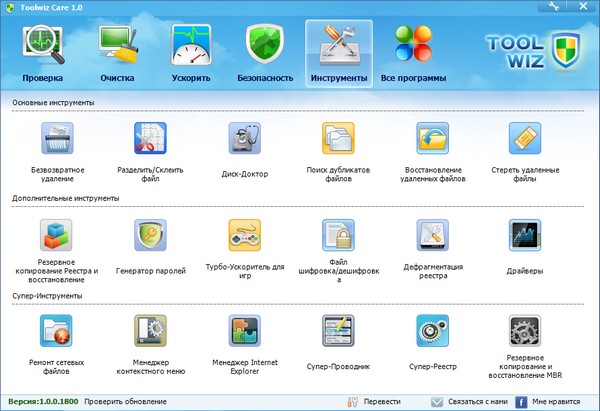
Task: Launch the Супер-Проводник tool
Action: click(338, 334)
